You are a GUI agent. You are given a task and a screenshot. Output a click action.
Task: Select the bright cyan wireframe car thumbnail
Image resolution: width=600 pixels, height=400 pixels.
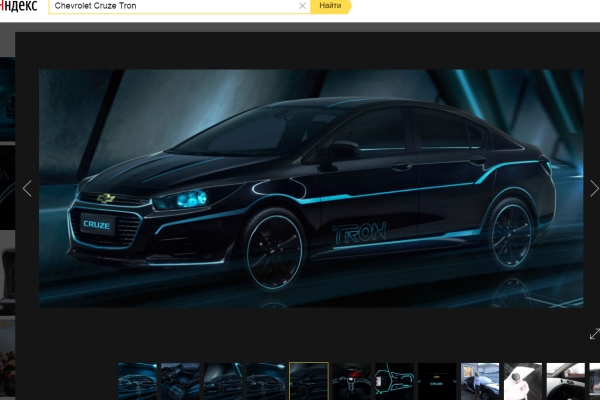click(137, 381)
